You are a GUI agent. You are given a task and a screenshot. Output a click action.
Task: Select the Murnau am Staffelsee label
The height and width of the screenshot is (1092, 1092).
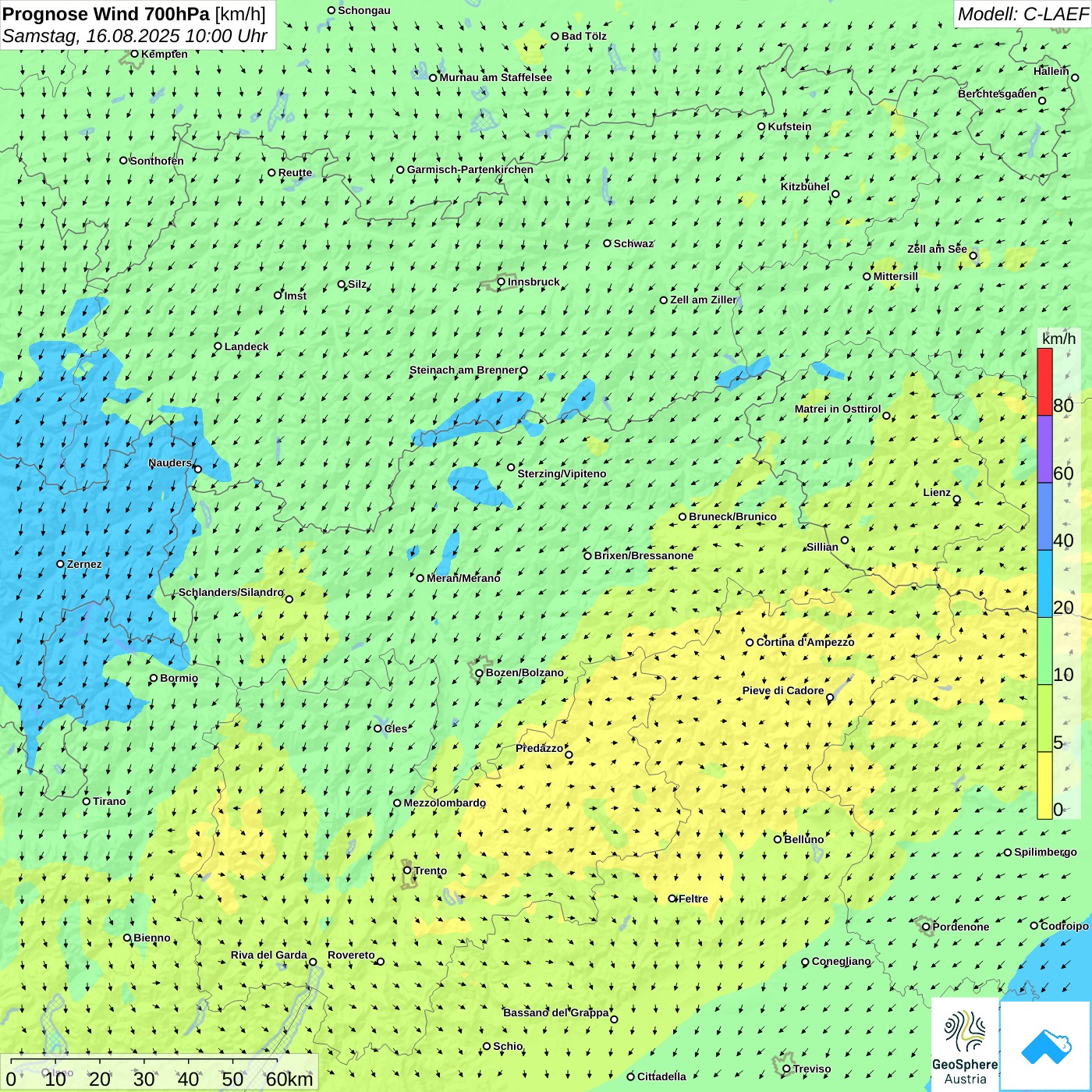point(495,77)
